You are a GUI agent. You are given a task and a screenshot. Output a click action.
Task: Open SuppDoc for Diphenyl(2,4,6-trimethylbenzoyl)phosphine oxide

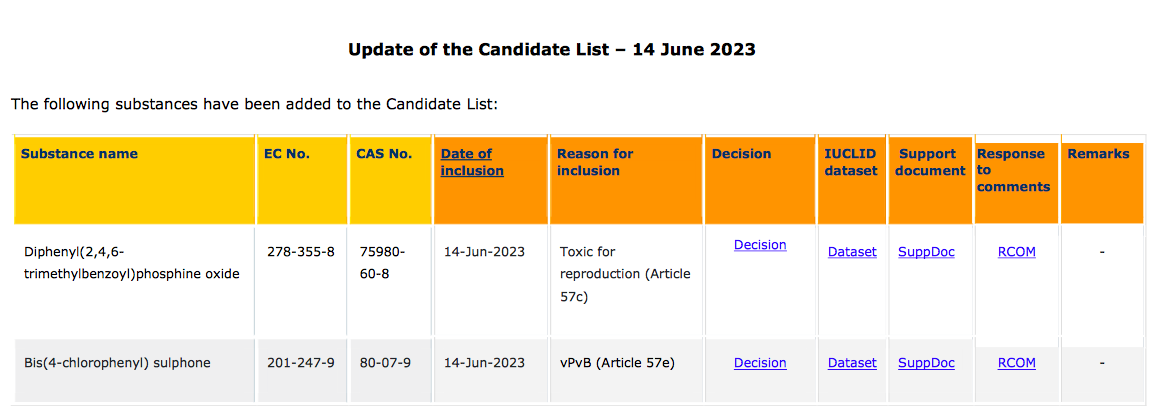click(x=926, y=252)
